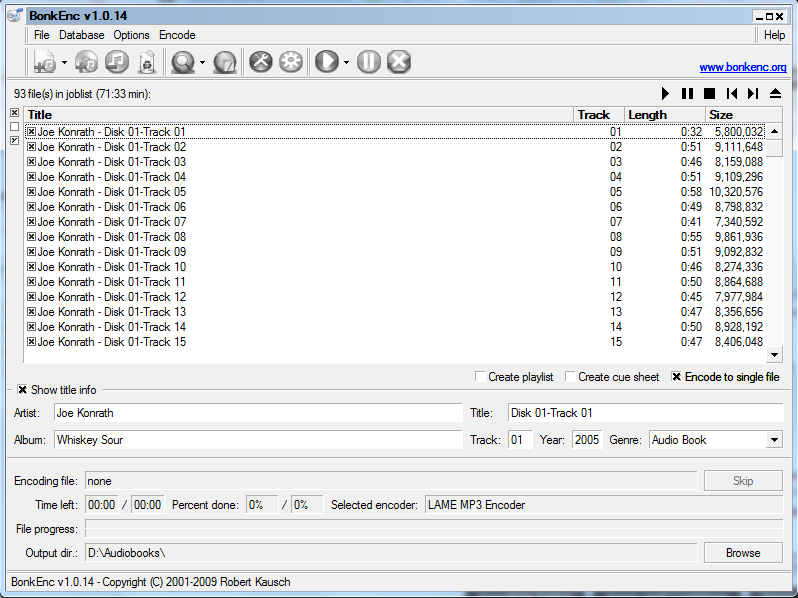Click the Skip button
This screenshot has width=798, height=598.
tap(743, 481)
